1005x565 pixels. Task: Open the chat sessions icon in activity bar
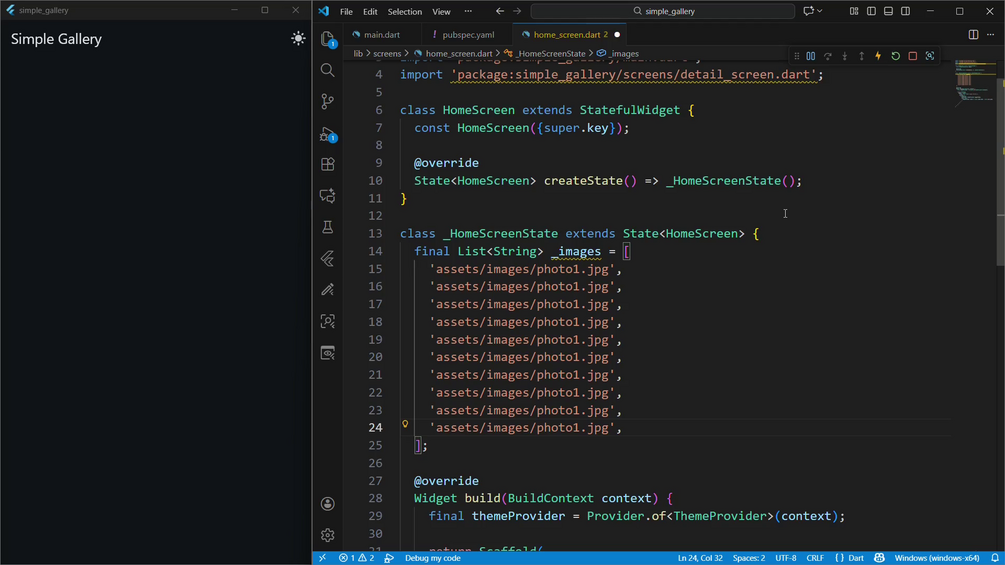tap(328, 195)
